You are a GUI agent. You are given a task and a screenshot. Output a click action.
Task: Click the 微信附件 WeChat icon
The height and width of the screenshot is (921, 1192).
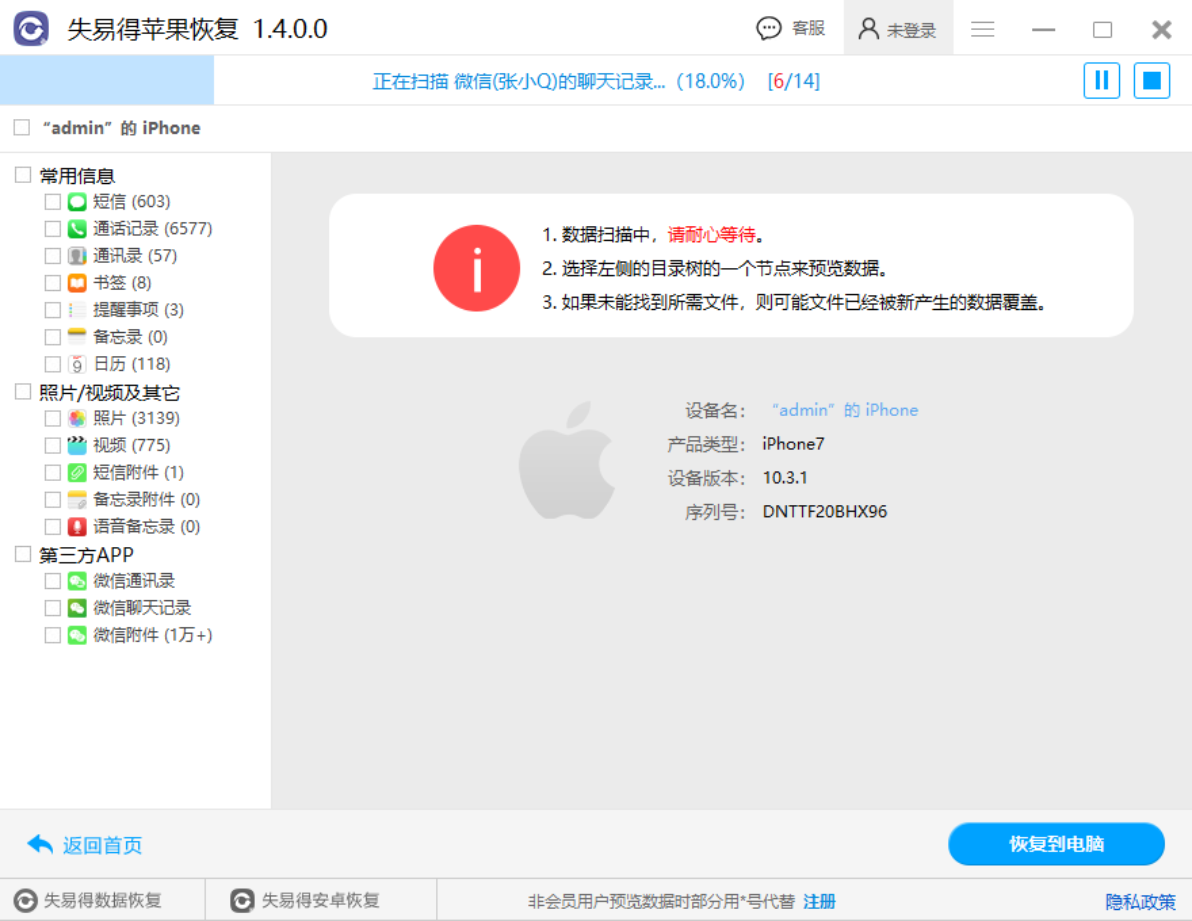tap(77, 635)
